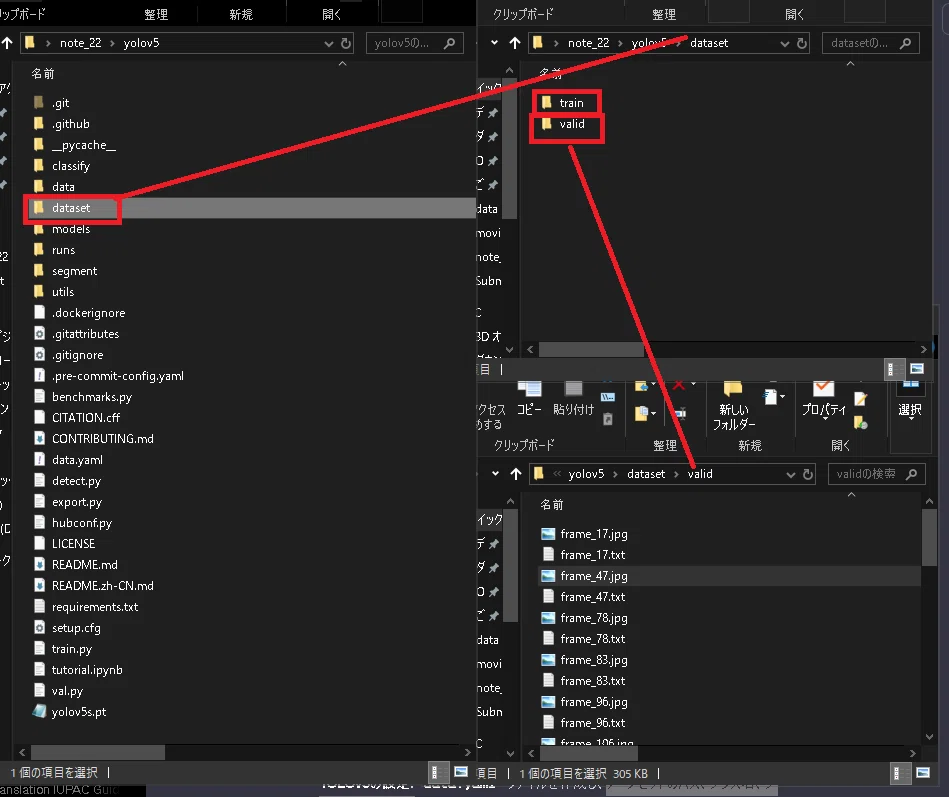Click the horizontal scrollbar in the yolov5 window

click(x=98, y=752)
